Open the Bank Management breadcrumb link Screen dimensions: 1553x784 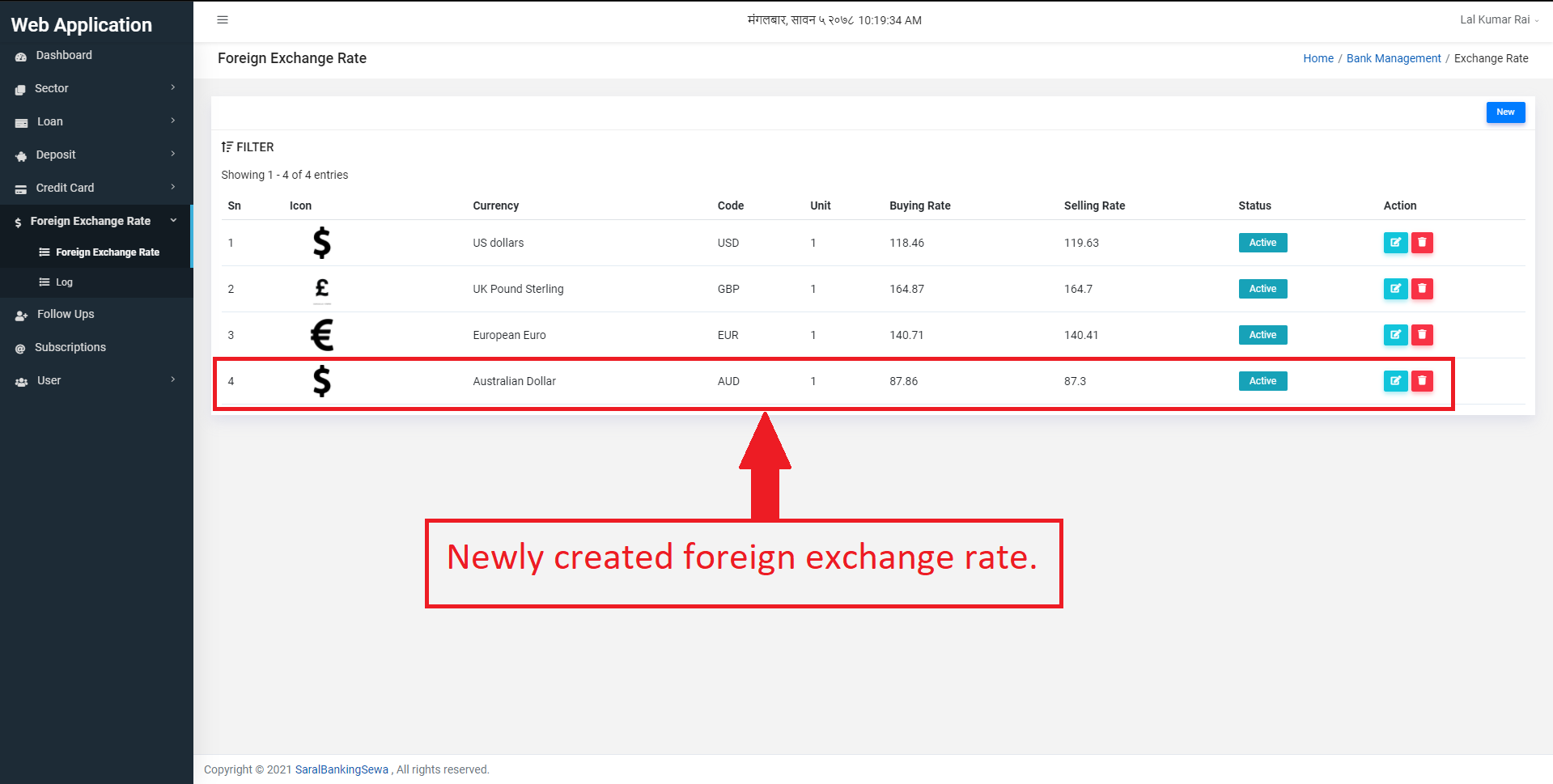(1394, 58)
